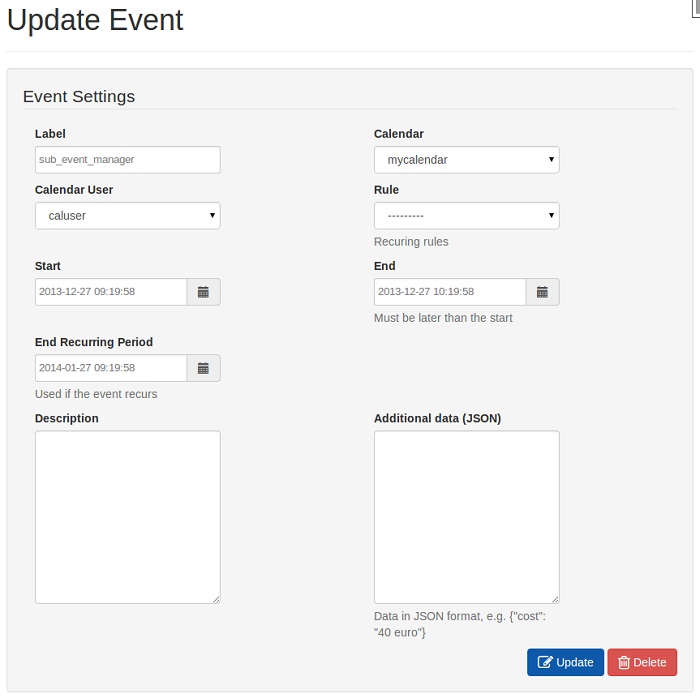Click the 'Must be later than the start' hint
This screenshot has height=698, width=700.
click(x=443, y=318)
